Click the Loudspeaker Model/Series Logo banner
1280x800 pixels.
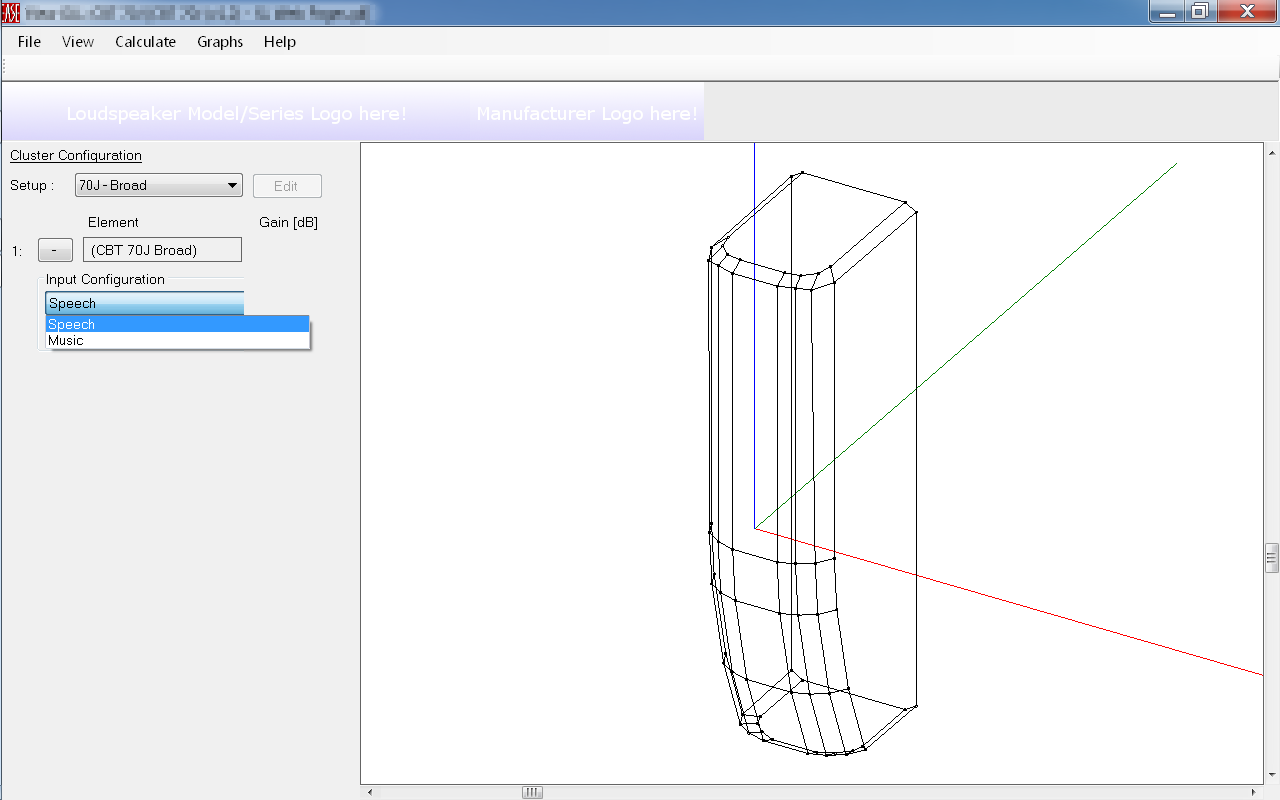pyautogui.click(x=236, y=113)
